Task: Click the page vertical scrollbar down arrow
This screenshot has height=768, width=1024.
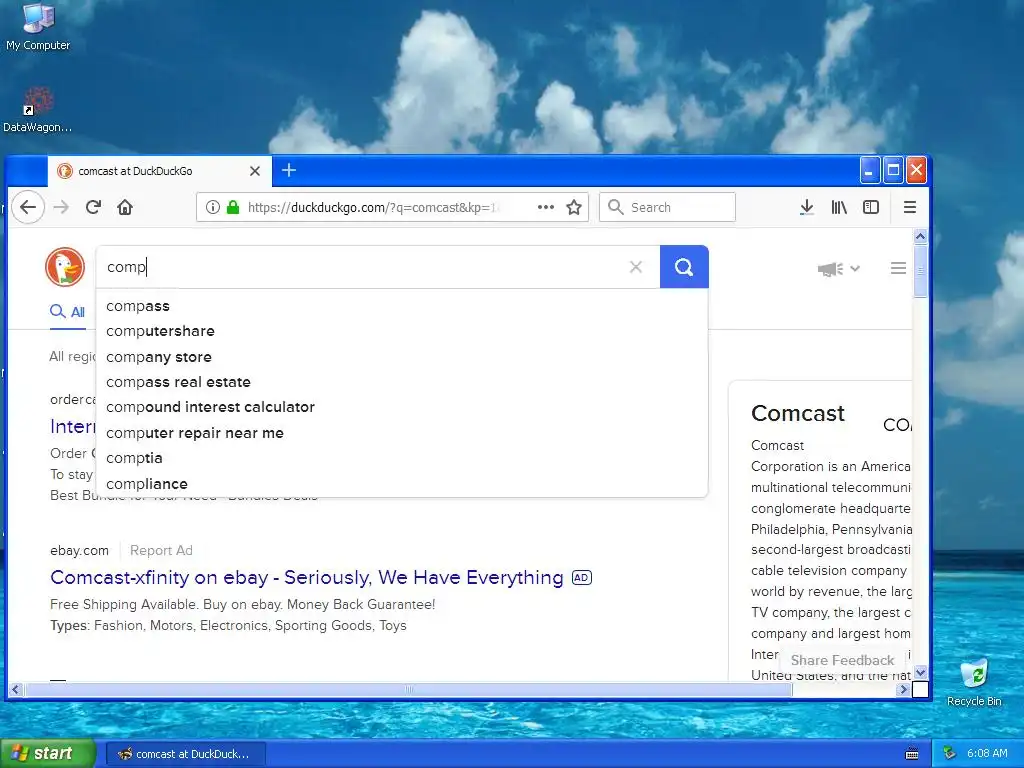Action: pyautogui.click(x=920, y=673)
